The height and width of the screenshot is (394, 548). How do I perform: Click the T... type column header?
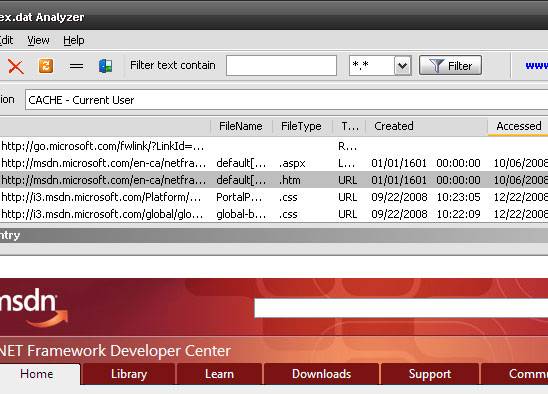tap(349, 126)
